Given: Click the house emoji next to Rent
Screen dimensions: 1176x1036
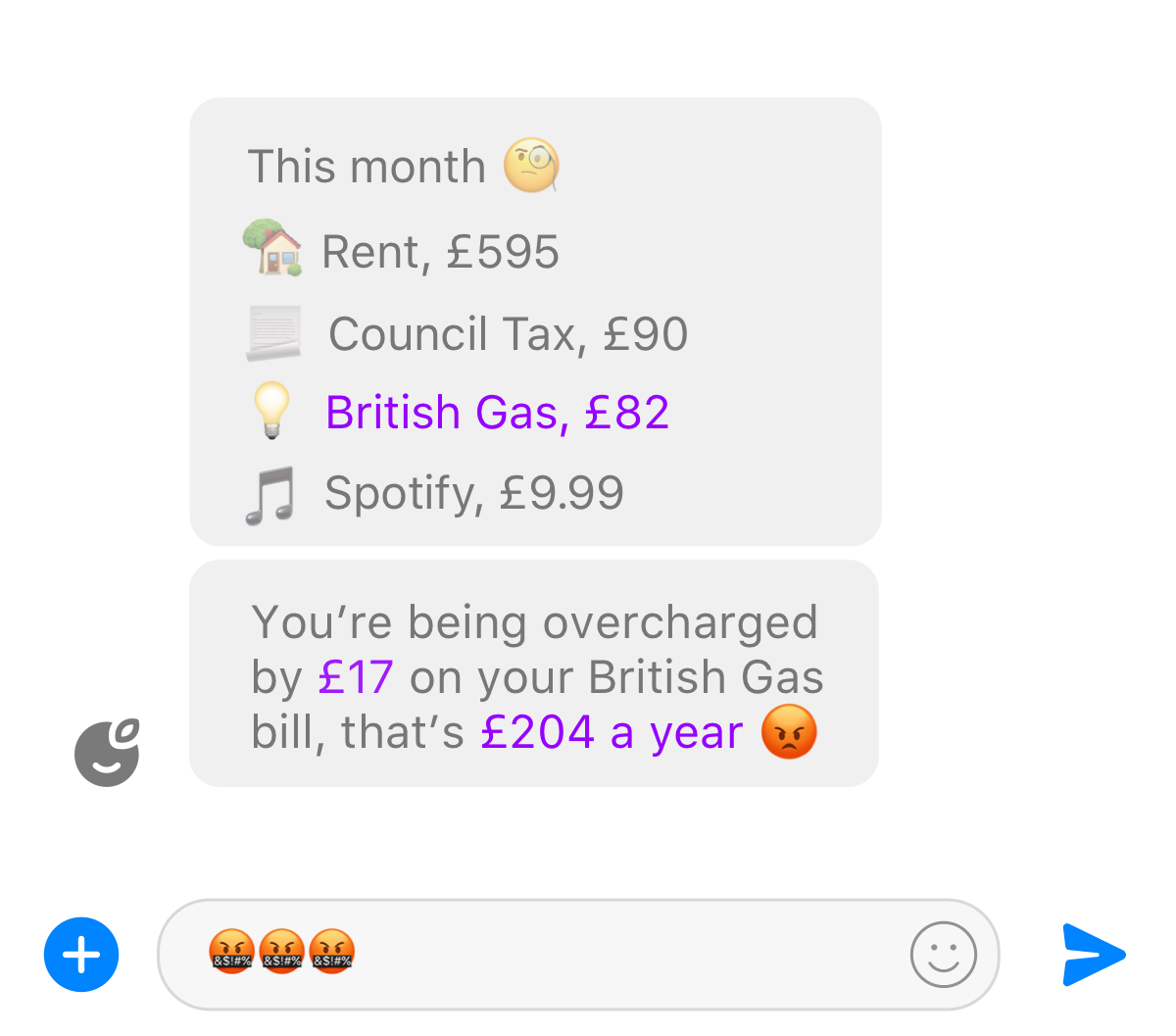Looking at the screenshot, I should 272,247.
